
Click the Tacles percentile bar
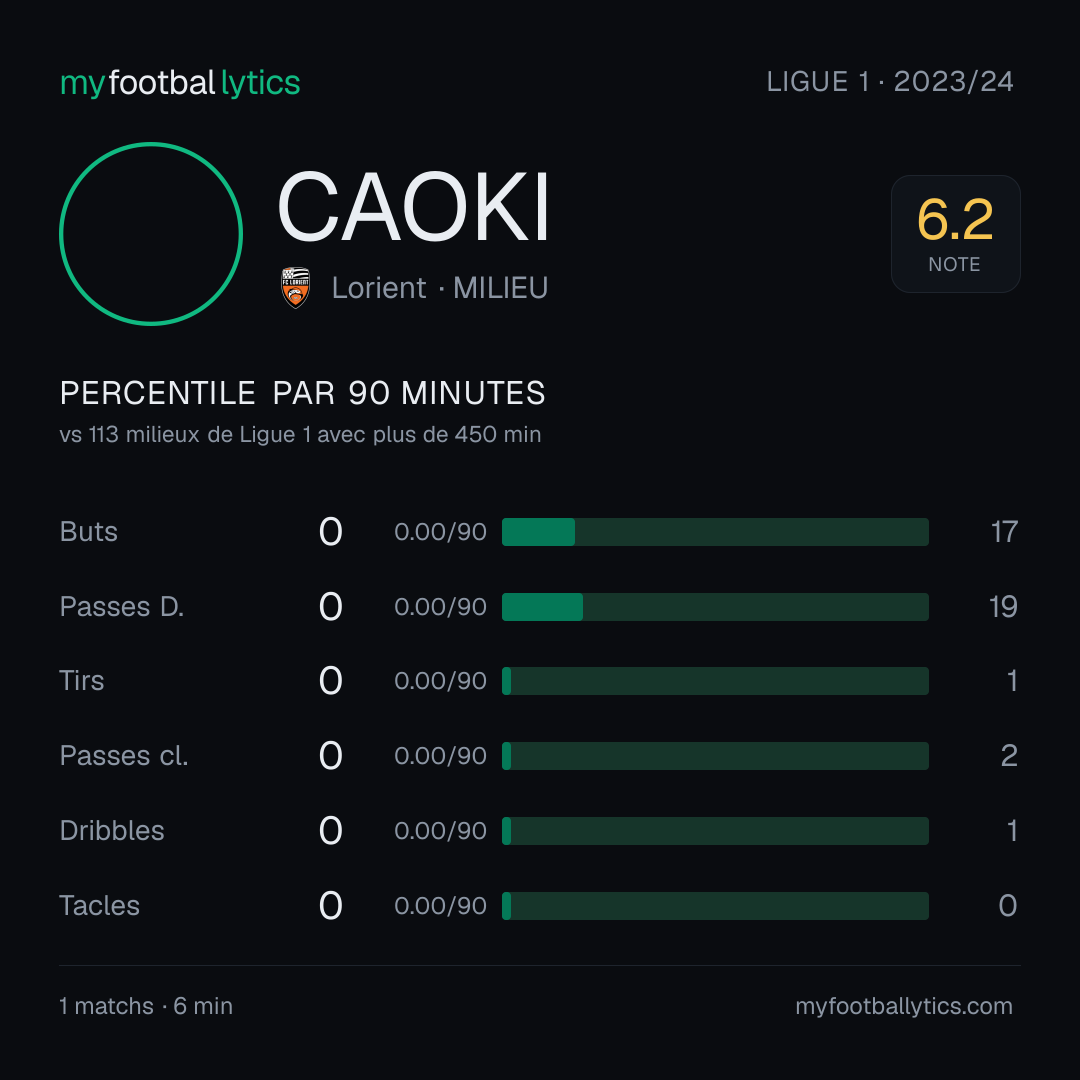pyautogui.click(x=715, y=906)
